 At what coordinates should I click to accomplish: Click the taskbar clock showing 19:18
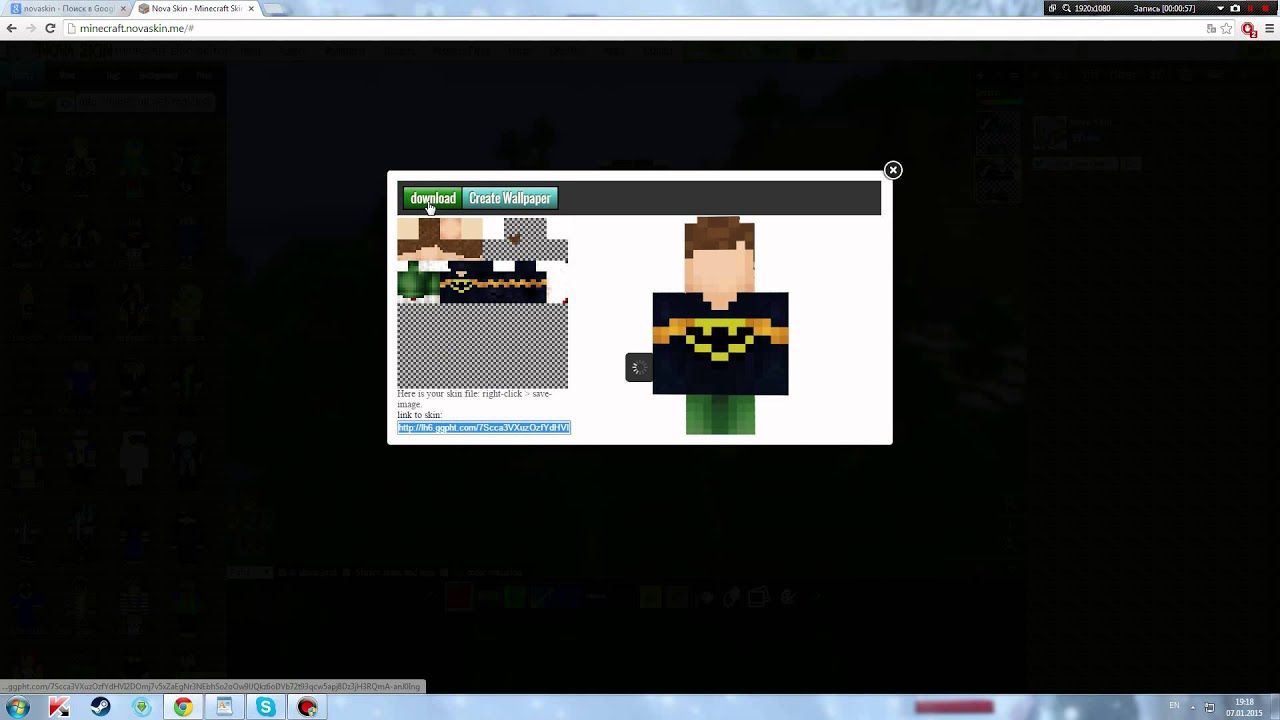coord(1245,707)
